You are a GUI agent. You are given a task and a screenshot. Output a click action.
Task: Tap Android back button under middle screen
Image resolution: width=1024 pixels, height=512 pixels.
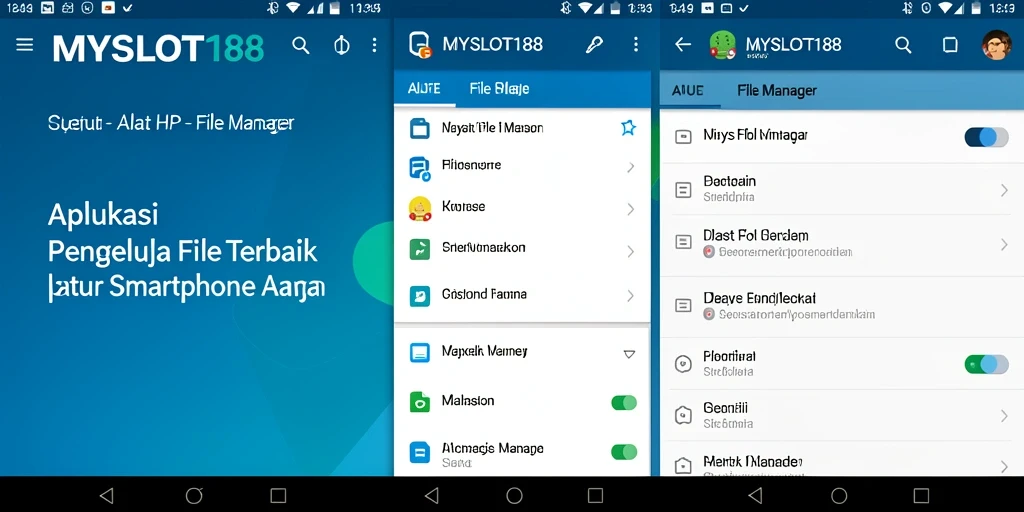(431, 496)
